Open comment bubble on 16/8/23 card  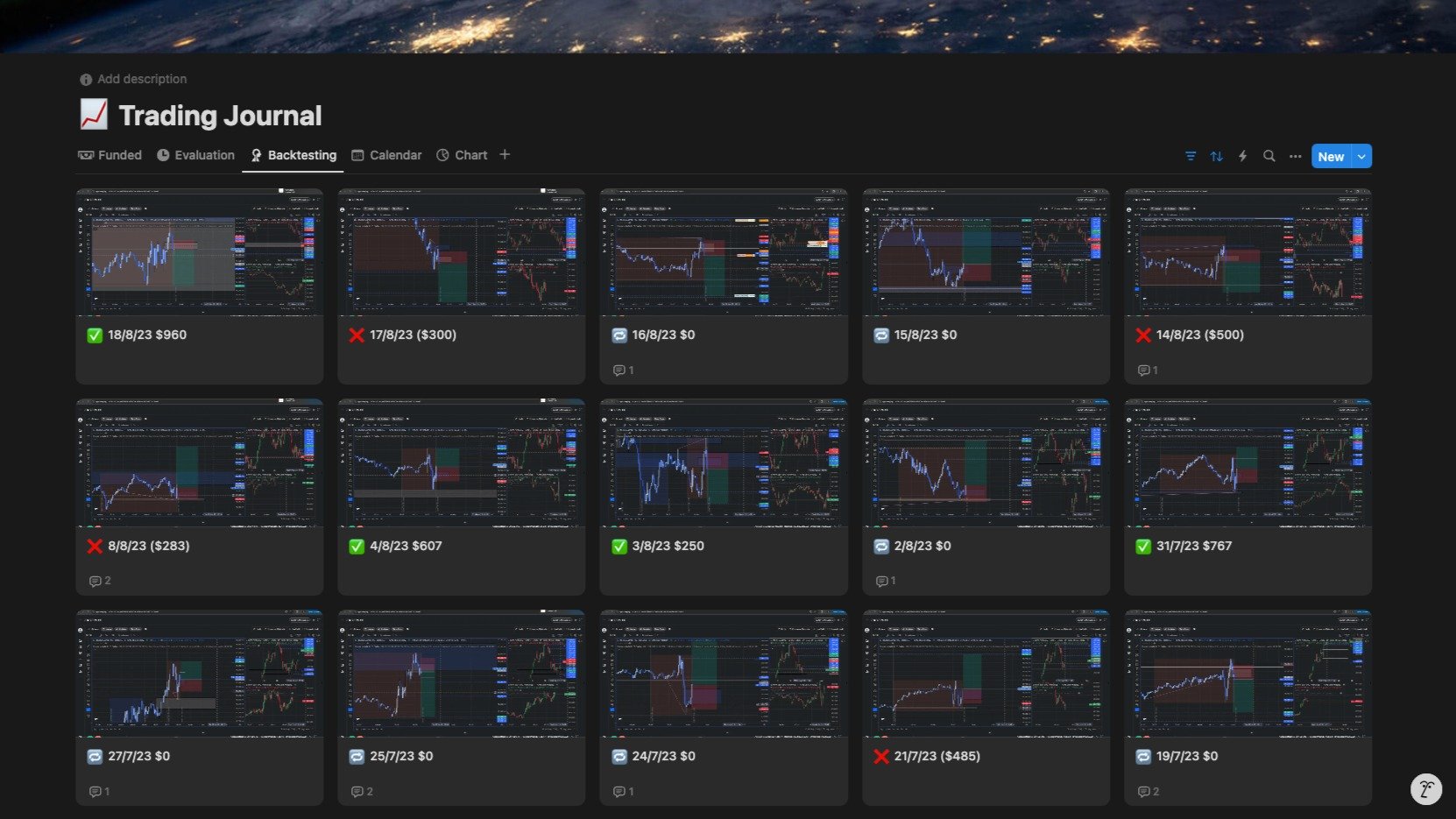coord(623,371)
